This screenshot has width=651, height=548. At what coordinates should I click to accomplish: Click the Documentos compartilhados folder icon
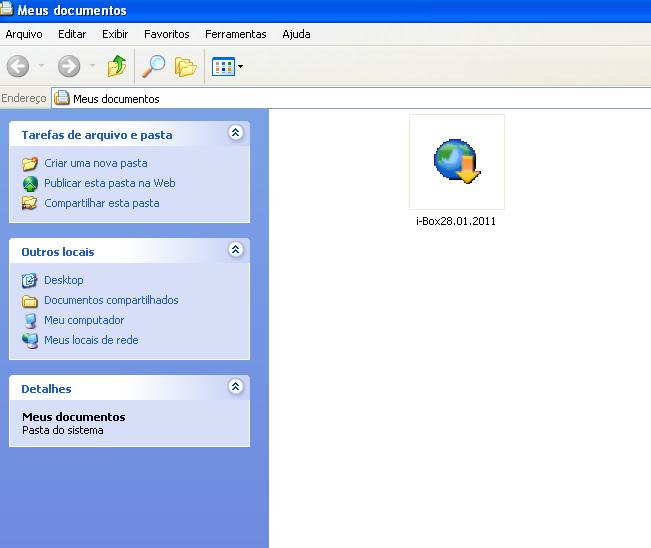(29, 301)
